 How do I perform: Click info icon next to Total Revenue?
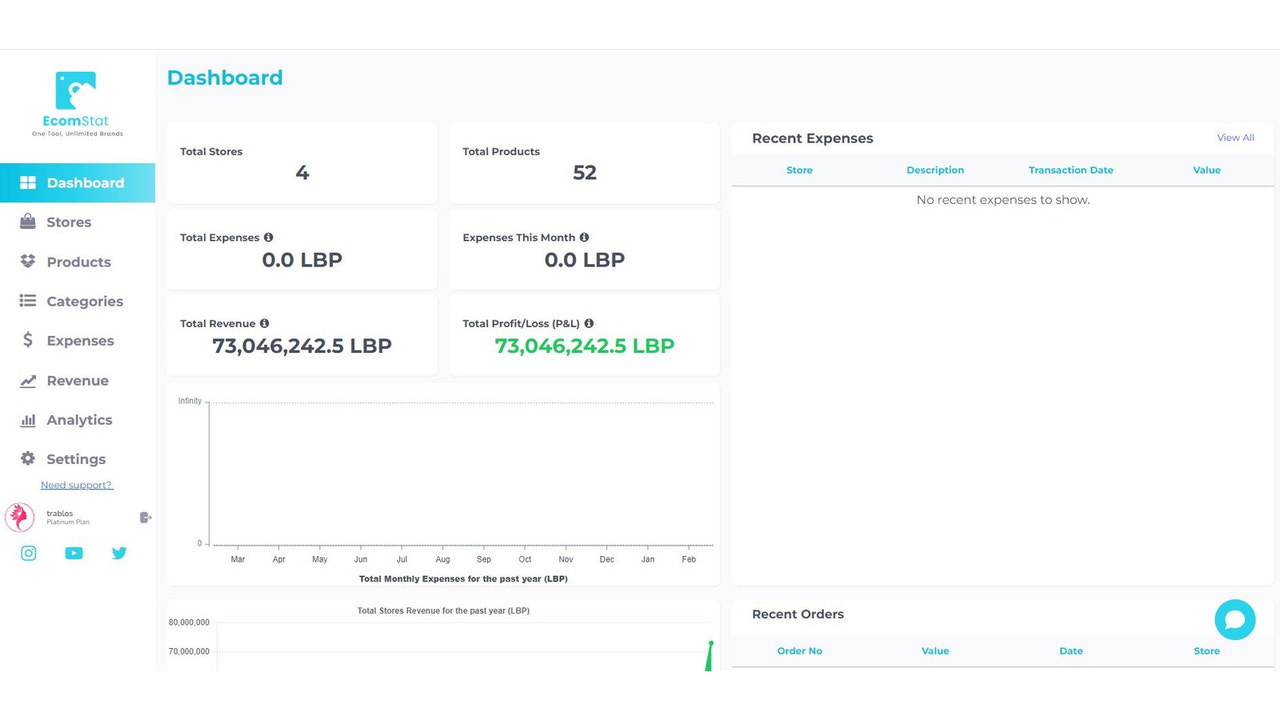coord(264,324)
